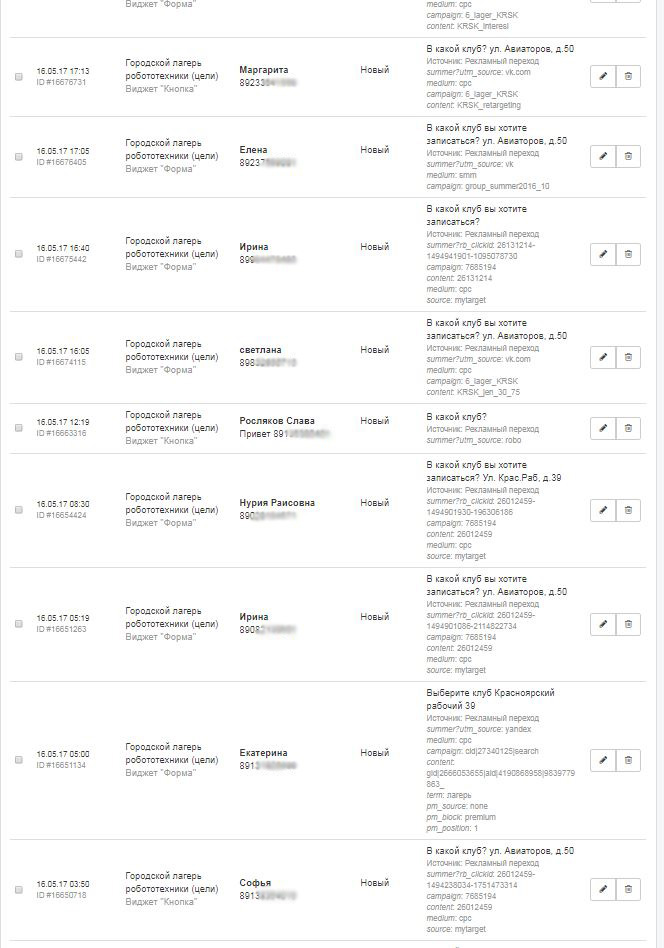This screenshot has height=948, width=664.
Task: Edit Маргарита's lead with pencil icon
Action: pos(603,76)
